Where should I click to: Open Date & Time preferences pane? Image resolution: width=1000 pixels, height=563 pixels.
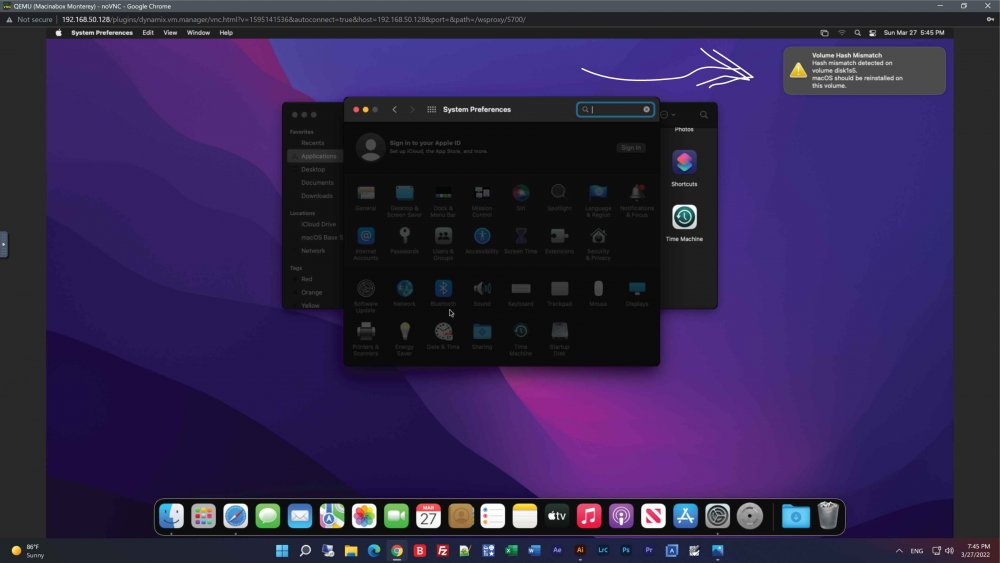coord(443,335)
